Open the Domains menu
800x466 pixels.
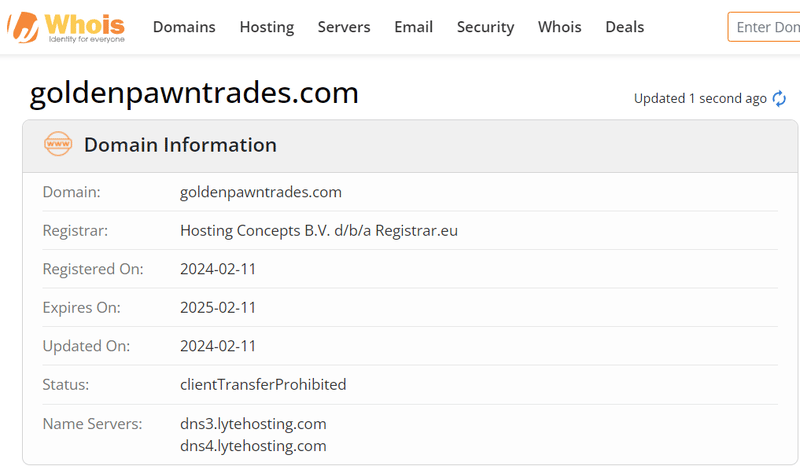tap(184, 27)
